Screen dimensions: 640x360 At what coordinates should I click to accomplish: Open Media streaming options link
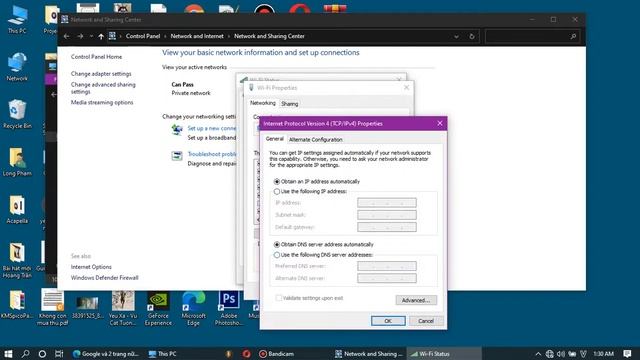102,102
